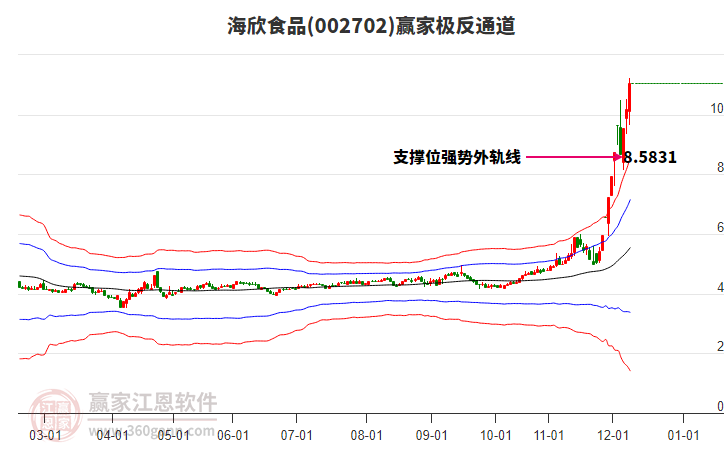This screenshot has width=726, height=450.
Task: Click the 09-01 date axis label
Action: pos(432,435)
